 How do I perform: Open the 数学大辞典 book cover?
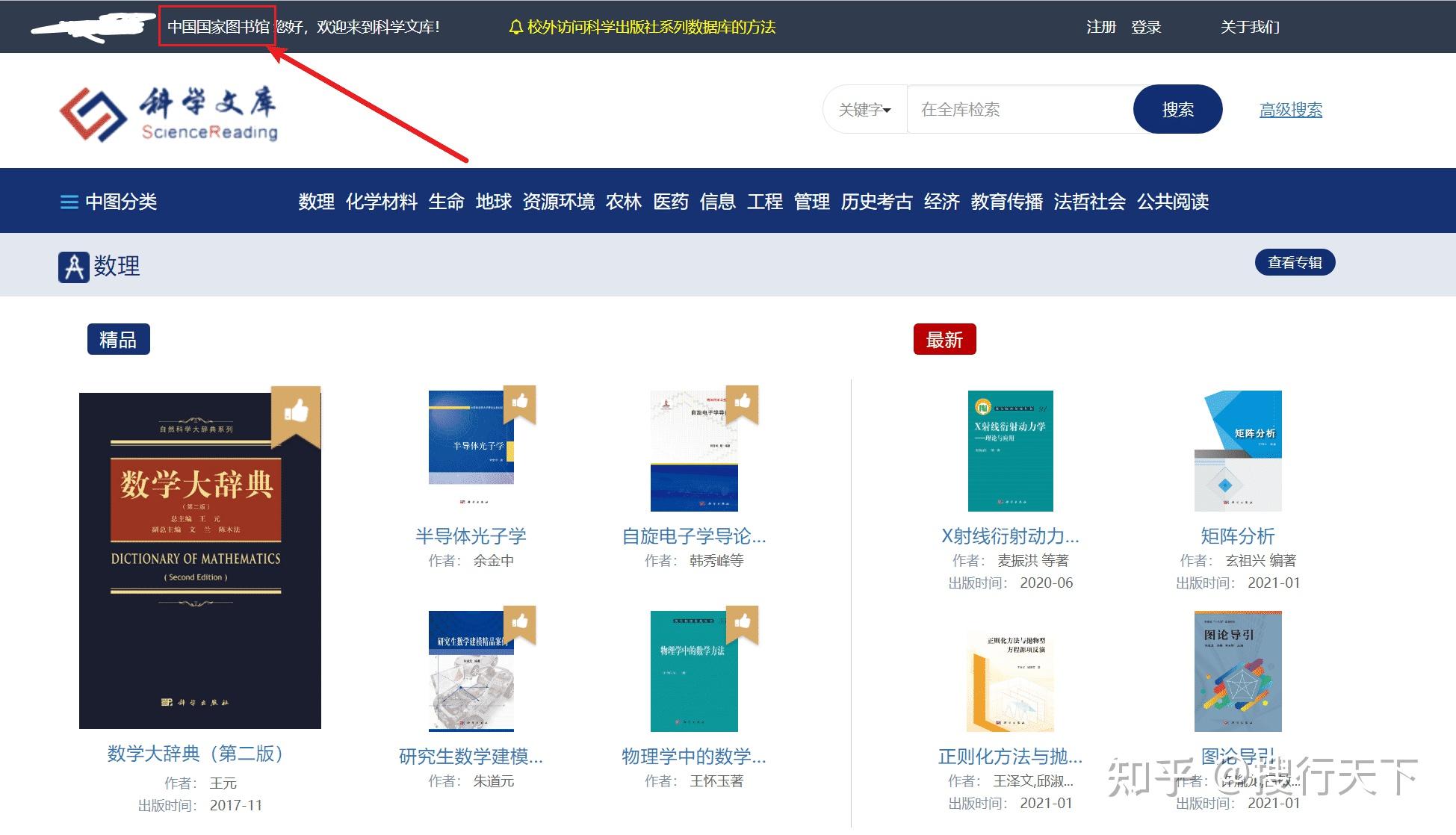[x=199, y=556]
